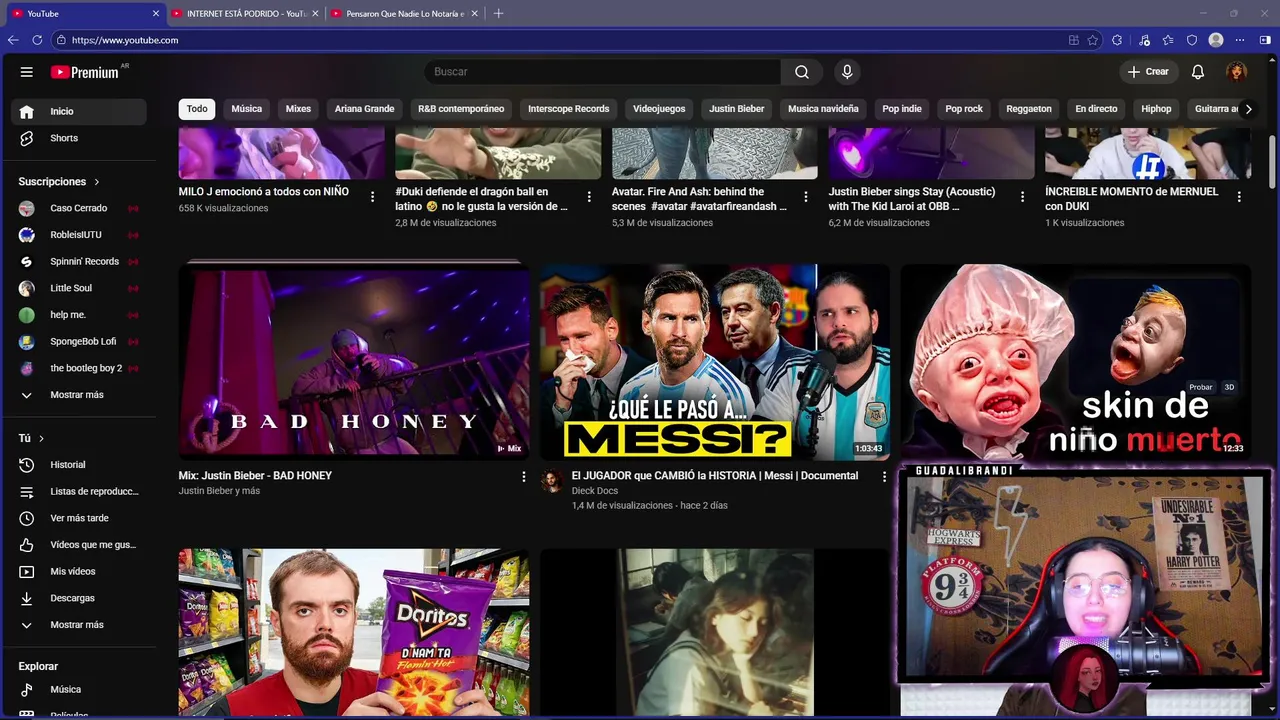Screen dimensions: 1280x720
Task: Open a new browser tab
Action: tap(498, 13)
